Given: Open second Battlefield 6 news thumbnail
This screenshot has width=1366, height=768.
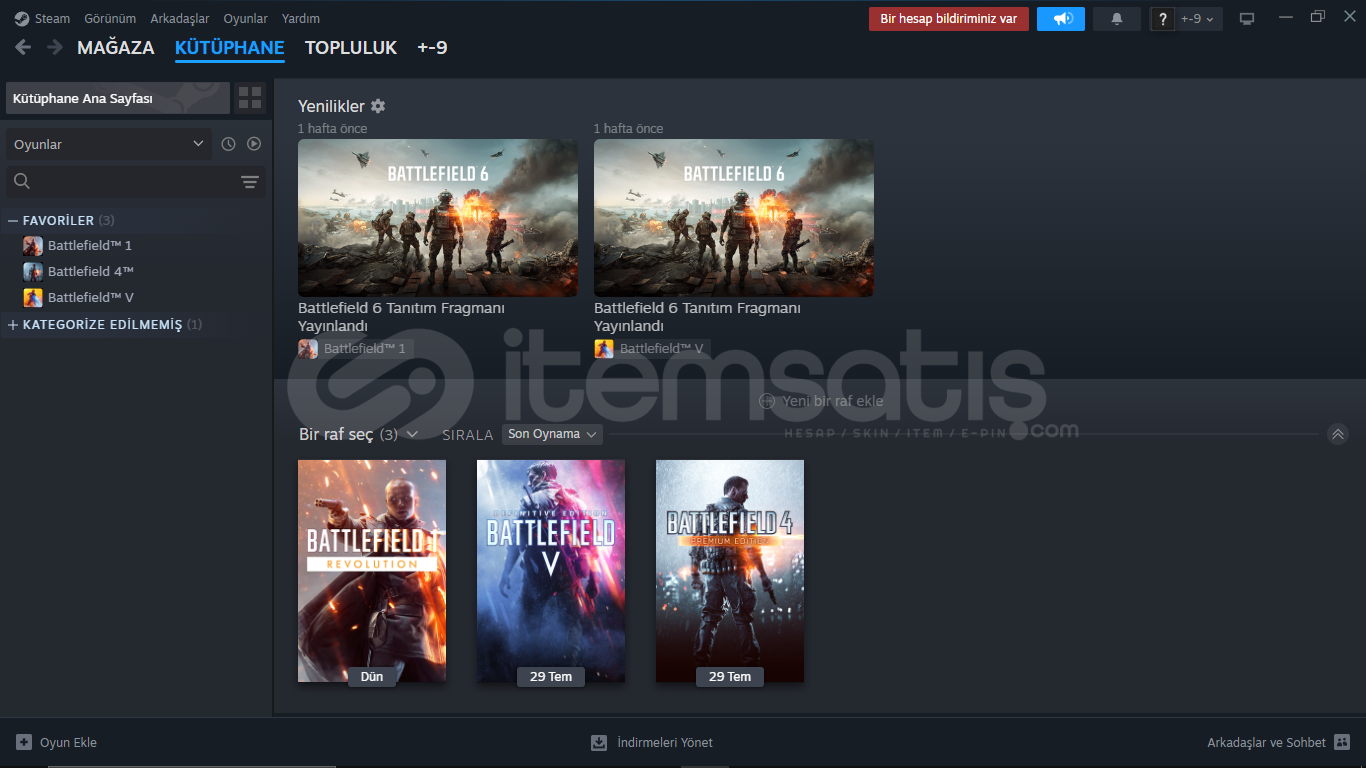Looking at the screenshot, I should tap(734, 217).
